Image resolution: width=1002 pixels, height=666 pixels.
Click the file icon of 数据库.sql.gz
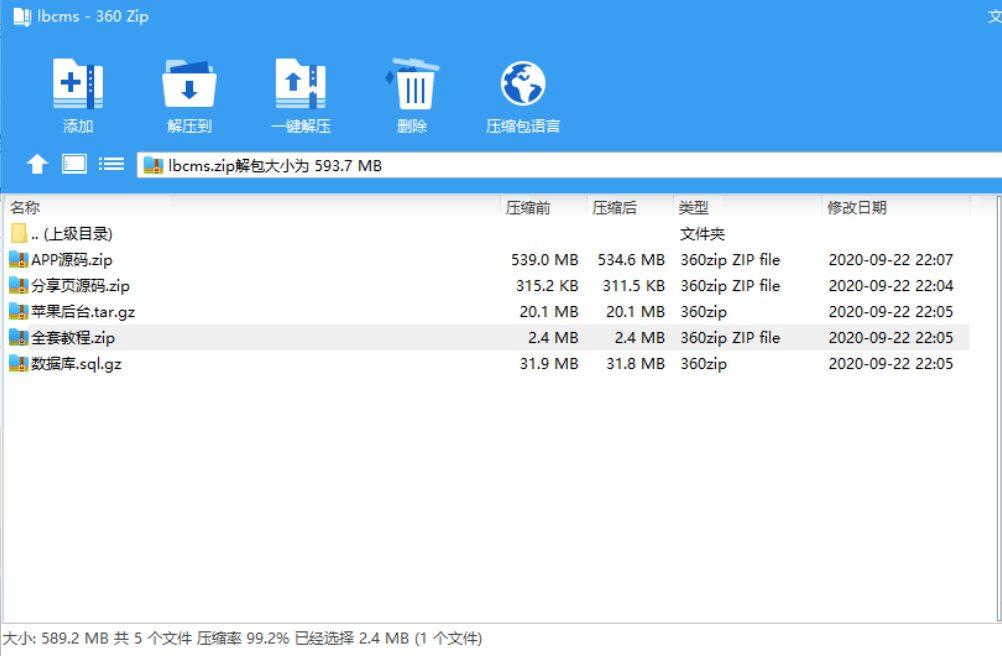pos(19,364)
